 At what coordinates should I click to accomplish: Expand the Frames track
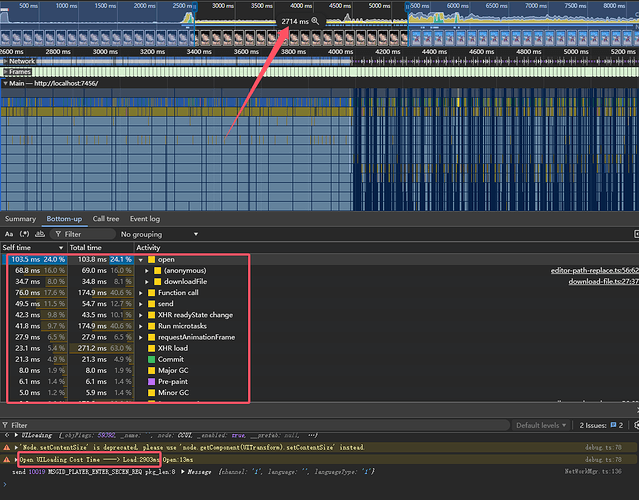[x=5, y=72]
